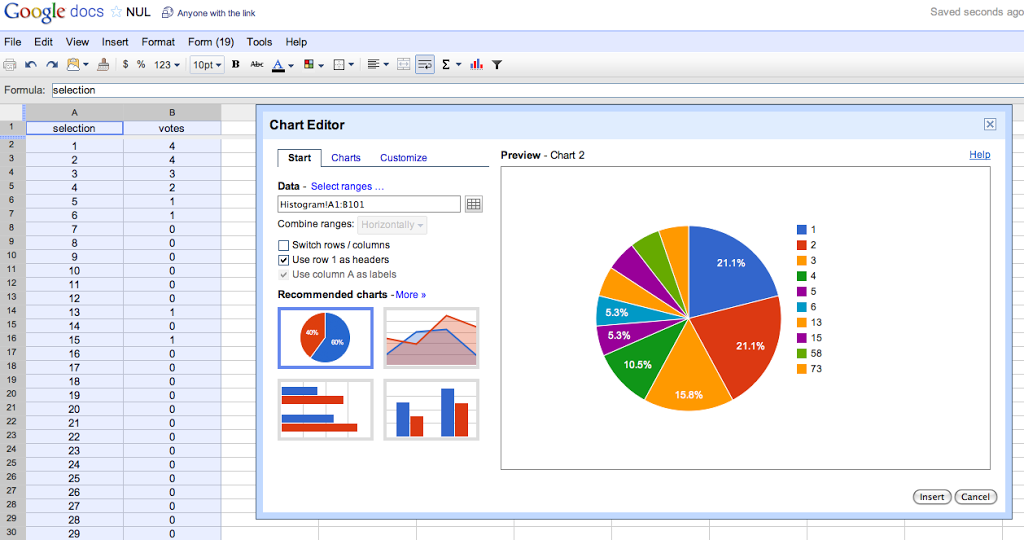Toggle wrap text icon
The height and width of the screenshot is (540, 1024).
click(424, 64)
